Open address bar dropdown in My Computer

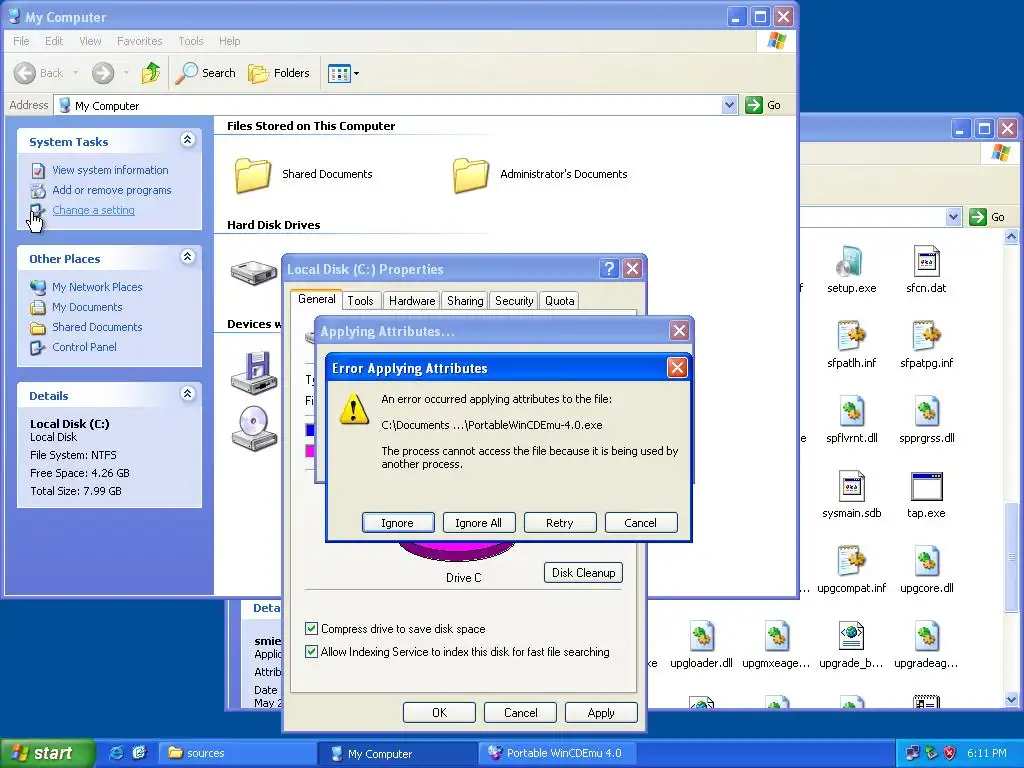click(x=729, y=104)
